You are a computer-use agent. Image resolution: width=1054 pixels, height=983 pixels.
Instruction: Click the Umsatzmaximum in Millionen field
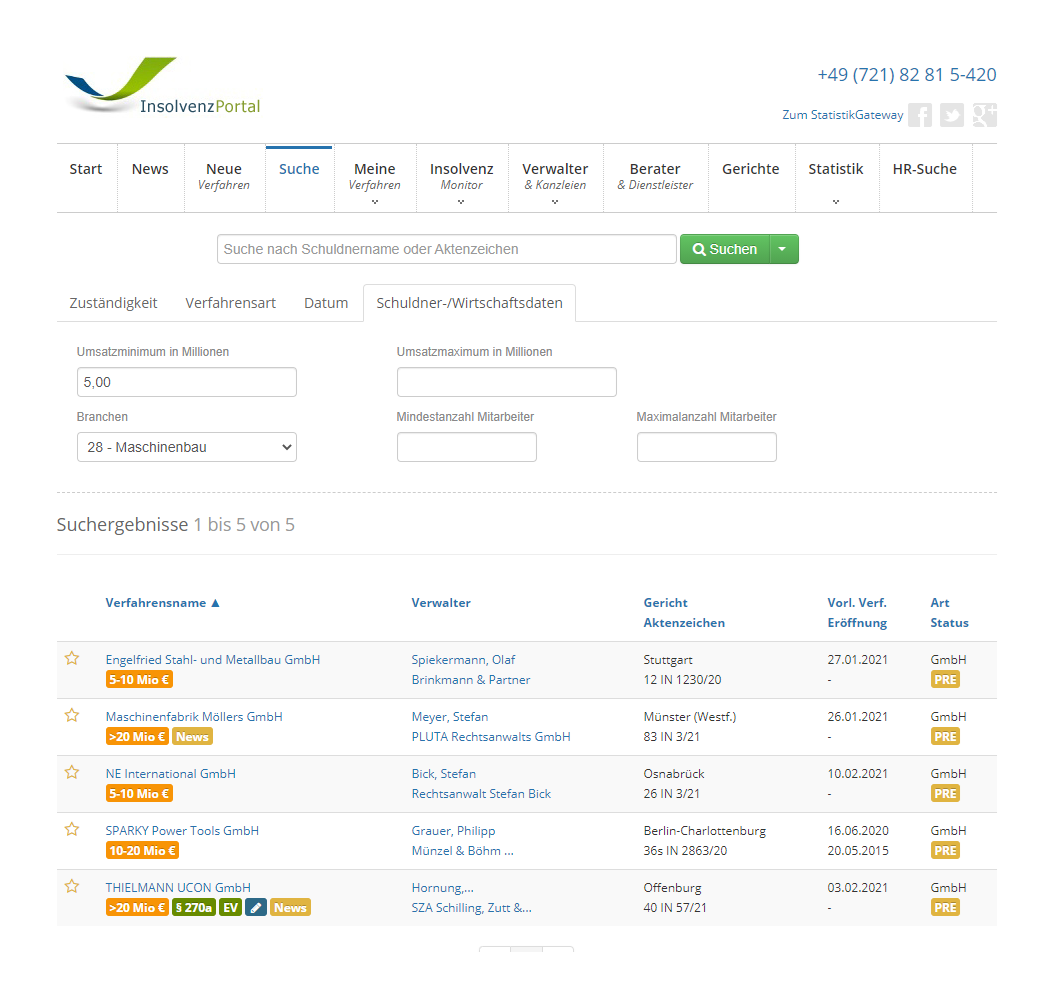(507, 382)
